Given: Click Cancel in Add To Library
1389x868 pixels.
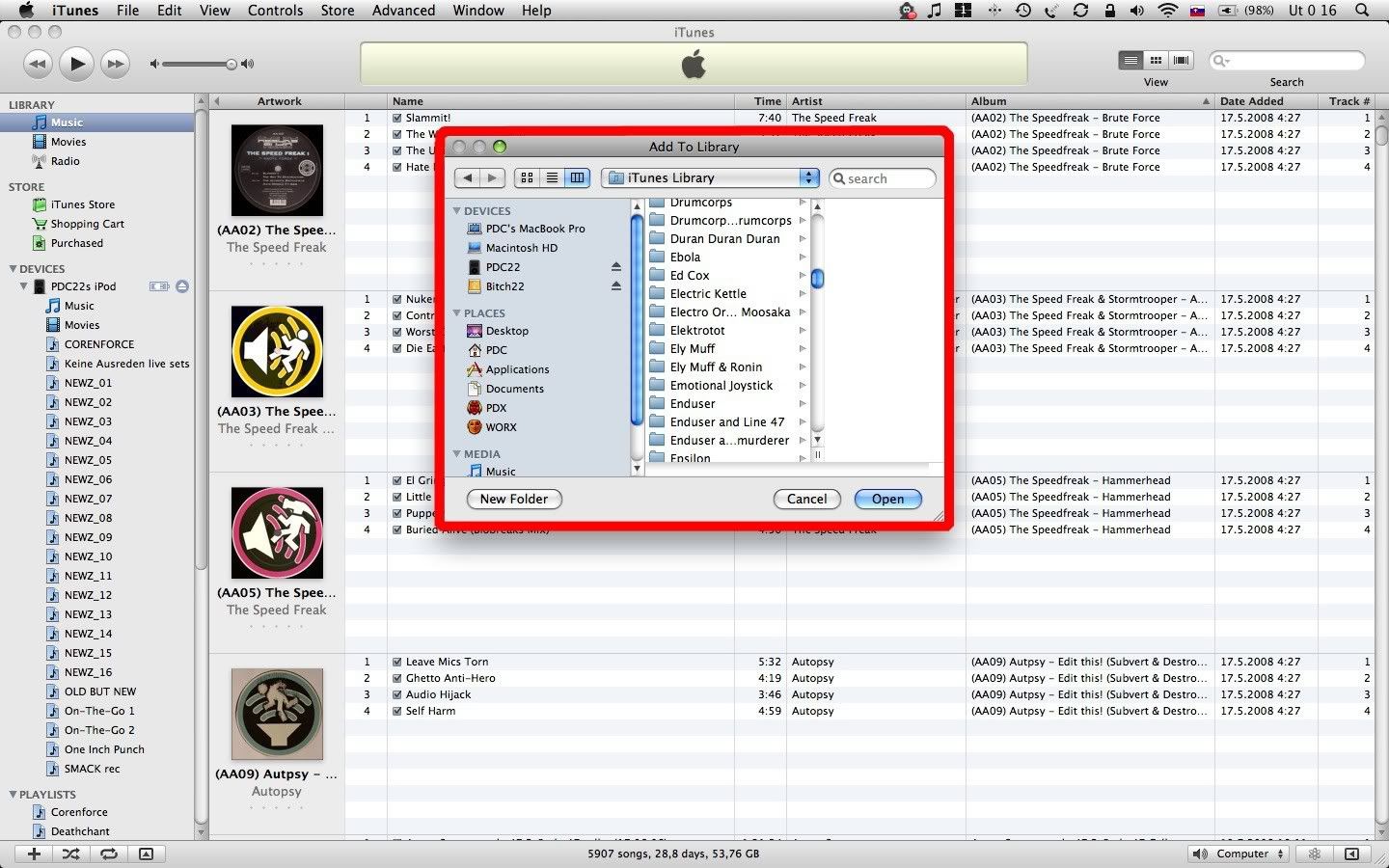Looking at the screenshot, I should [x=806, y=499].
